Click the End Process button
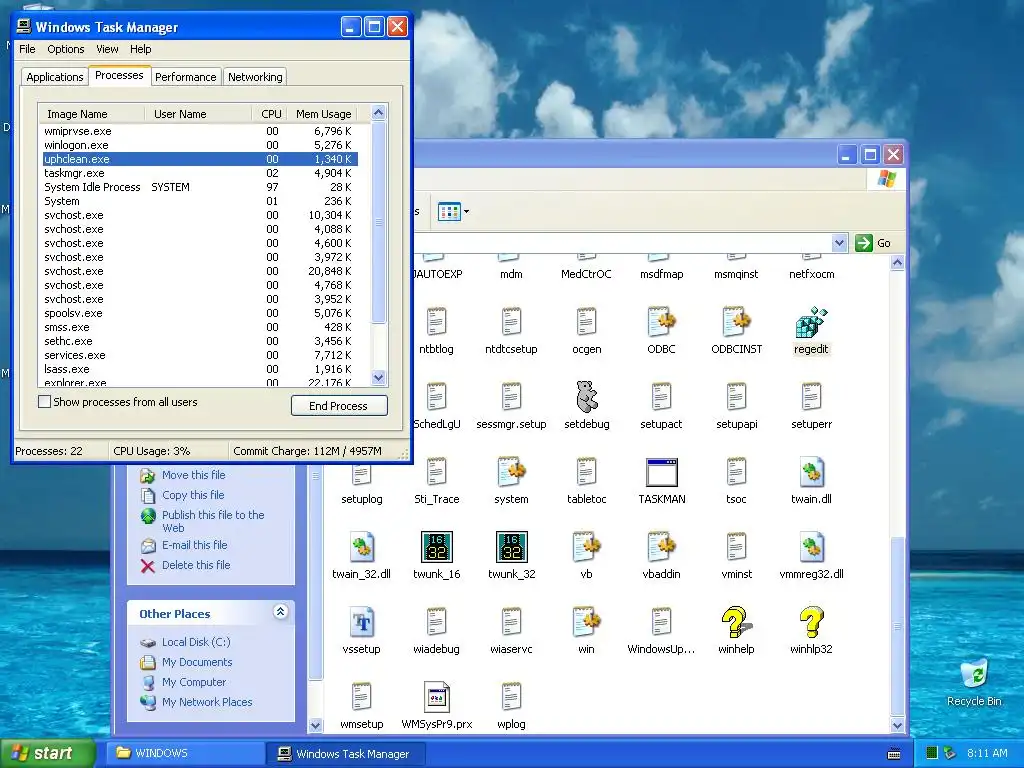The image size is (1024, 768). [339, 406]
